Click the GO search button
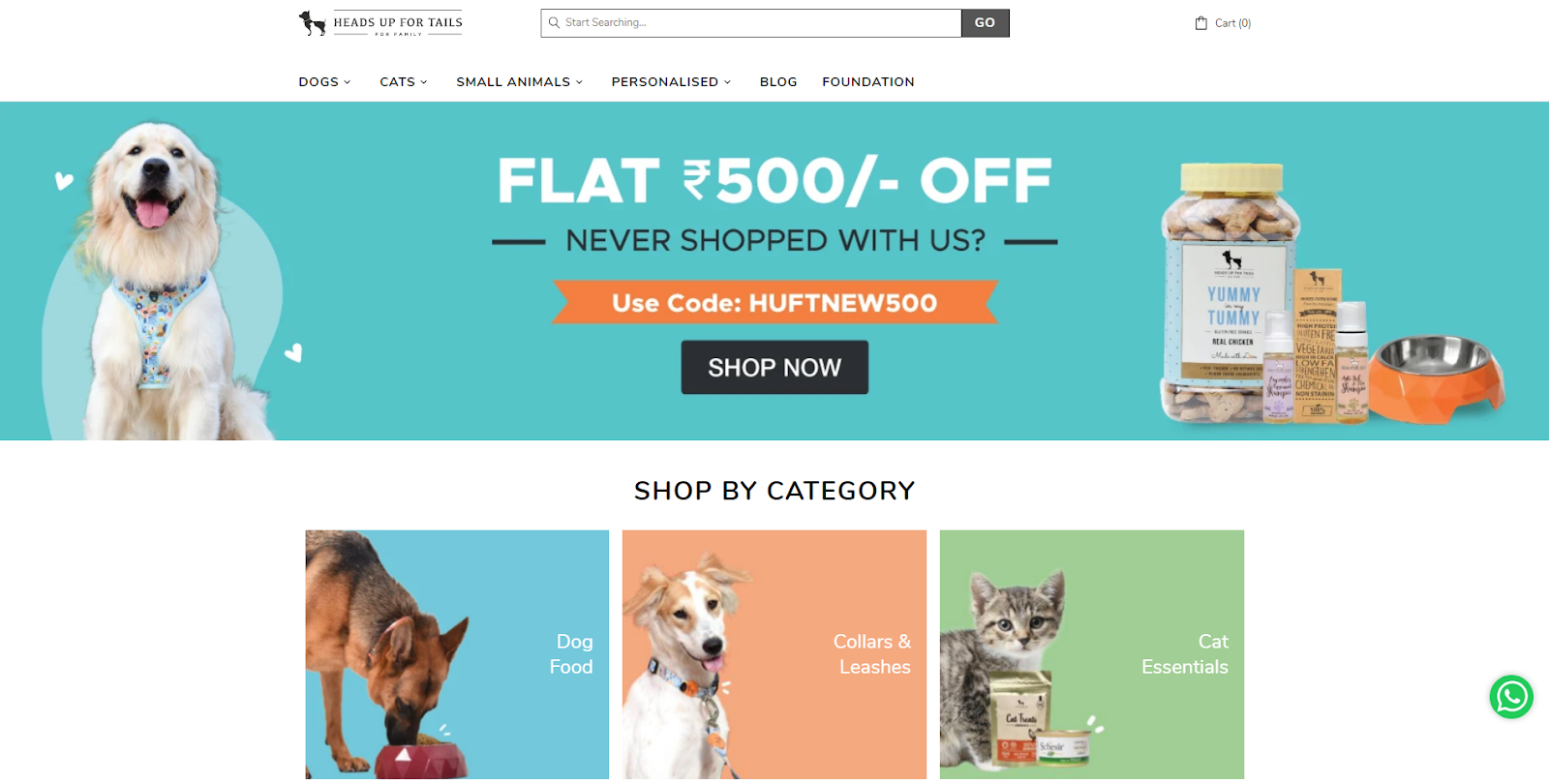1549x784 pixels. click(x=985, y=23)
